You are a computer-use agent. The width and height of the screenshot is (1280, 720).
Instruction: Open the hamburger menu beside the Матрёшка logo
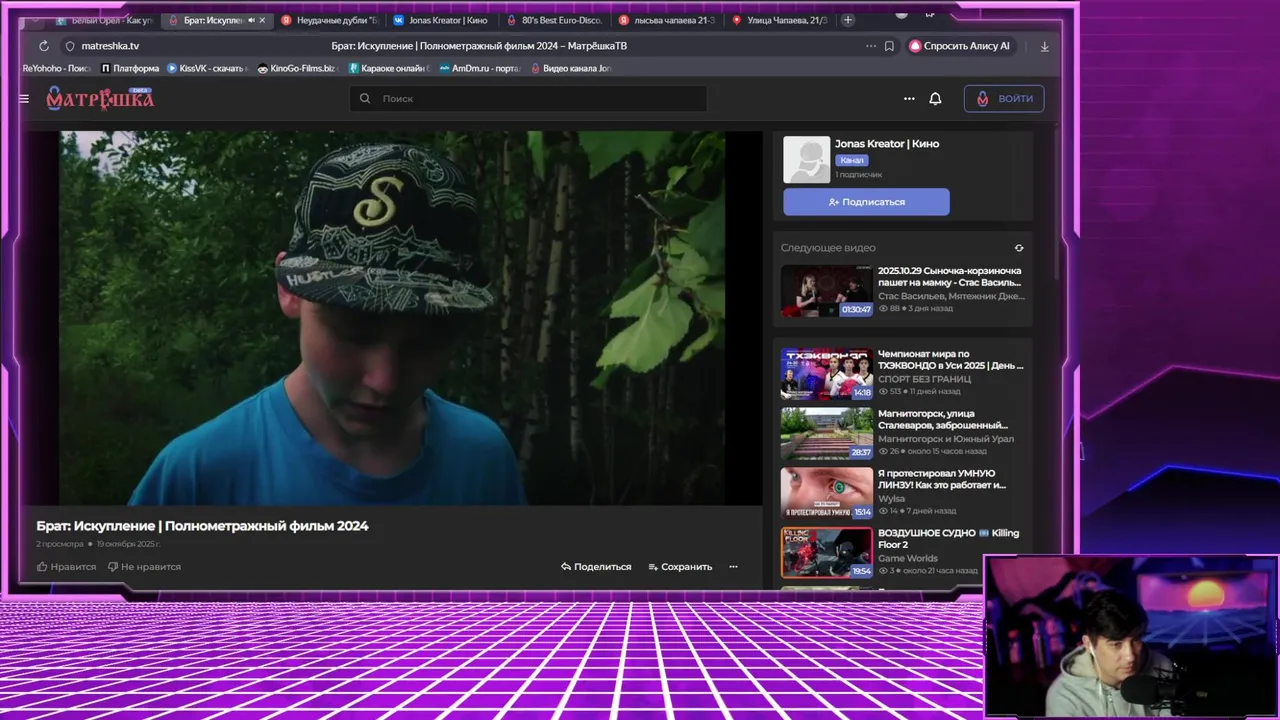[24, 99]
